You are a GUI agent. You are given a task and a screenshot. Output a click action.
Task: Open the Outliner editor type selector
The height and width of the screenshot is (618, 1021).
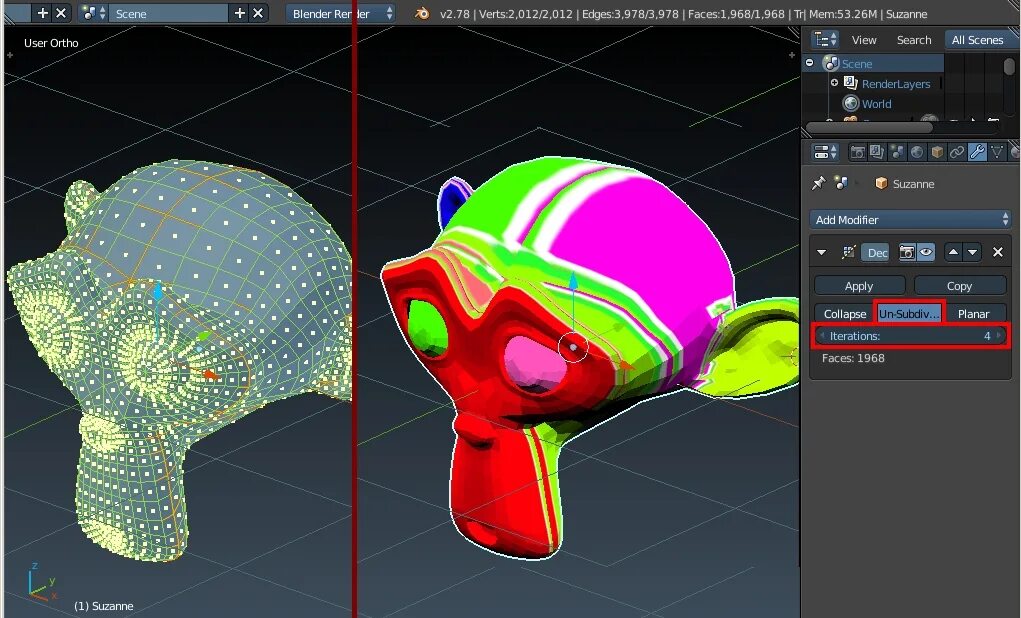point(825,40)
